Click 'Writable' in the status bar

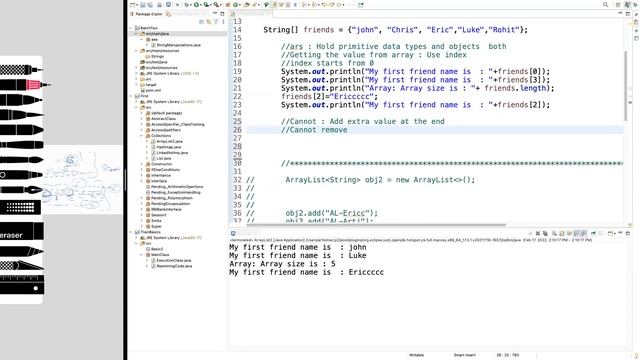point(416,355)
